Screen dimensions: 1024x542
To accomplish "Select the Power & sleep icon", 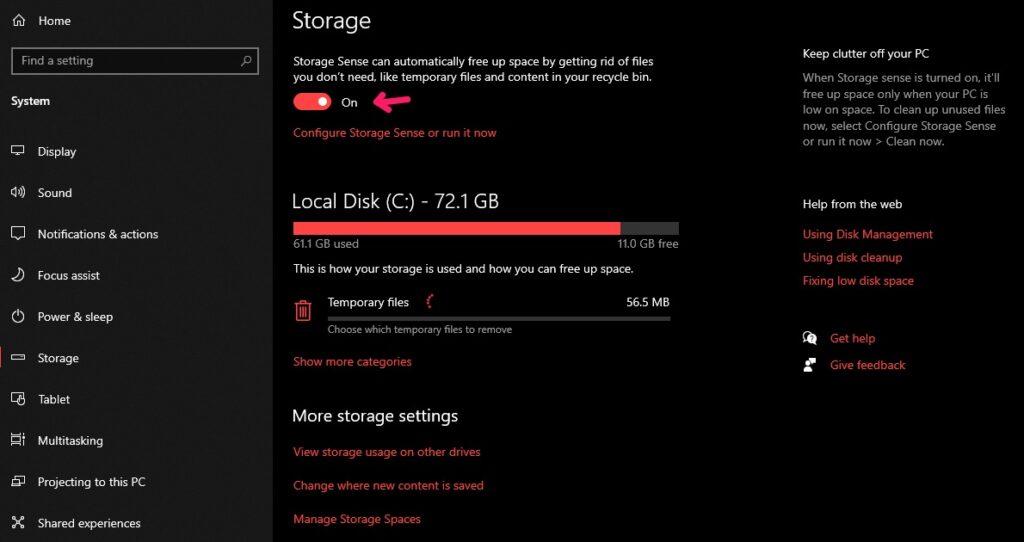I will point(18,317).
